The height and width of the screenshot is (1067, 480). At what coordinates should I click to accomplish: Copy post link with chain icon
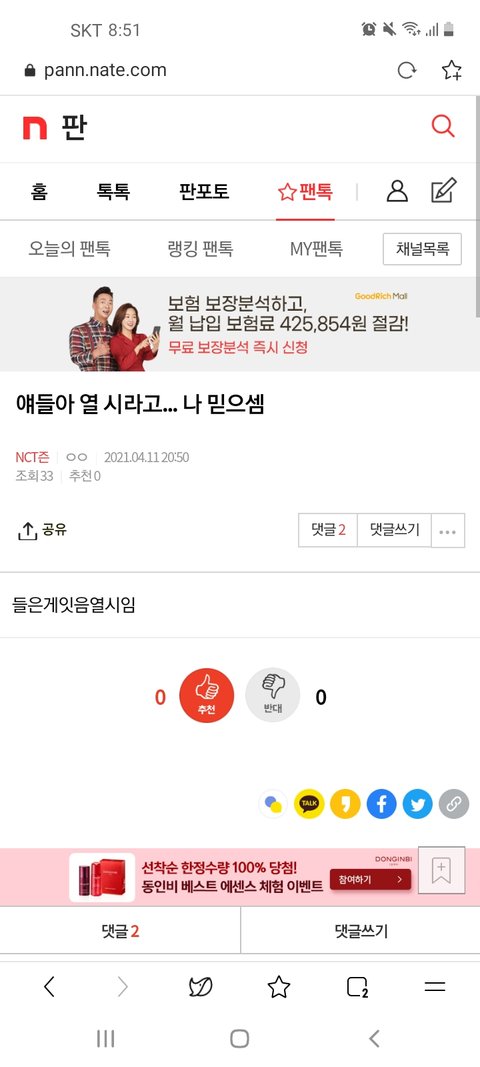(x=453, y=804)
